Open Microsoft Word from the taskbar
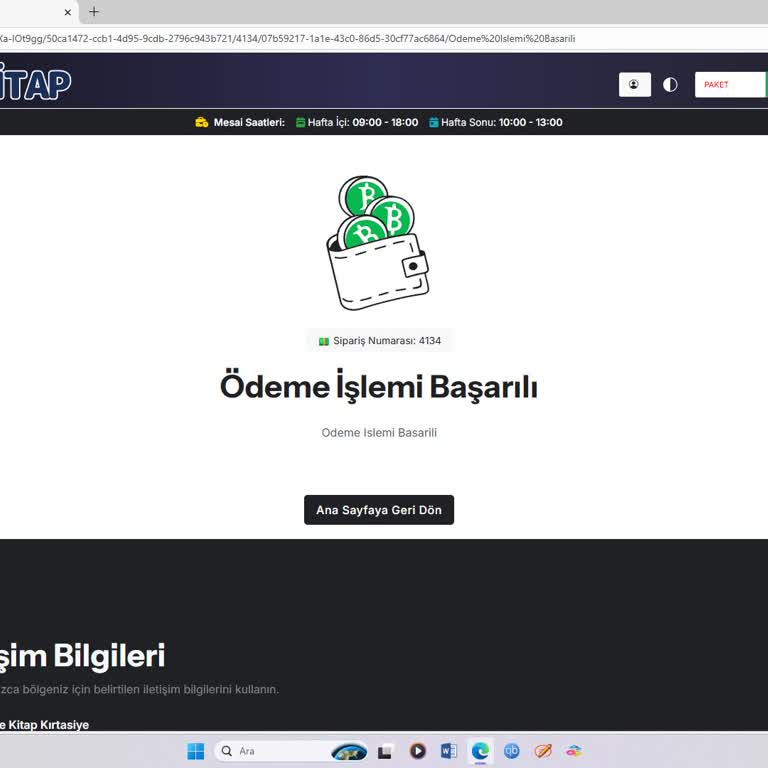Image resolution: width=768 pixels, height=768 pixels. click(x=449, y=751)
